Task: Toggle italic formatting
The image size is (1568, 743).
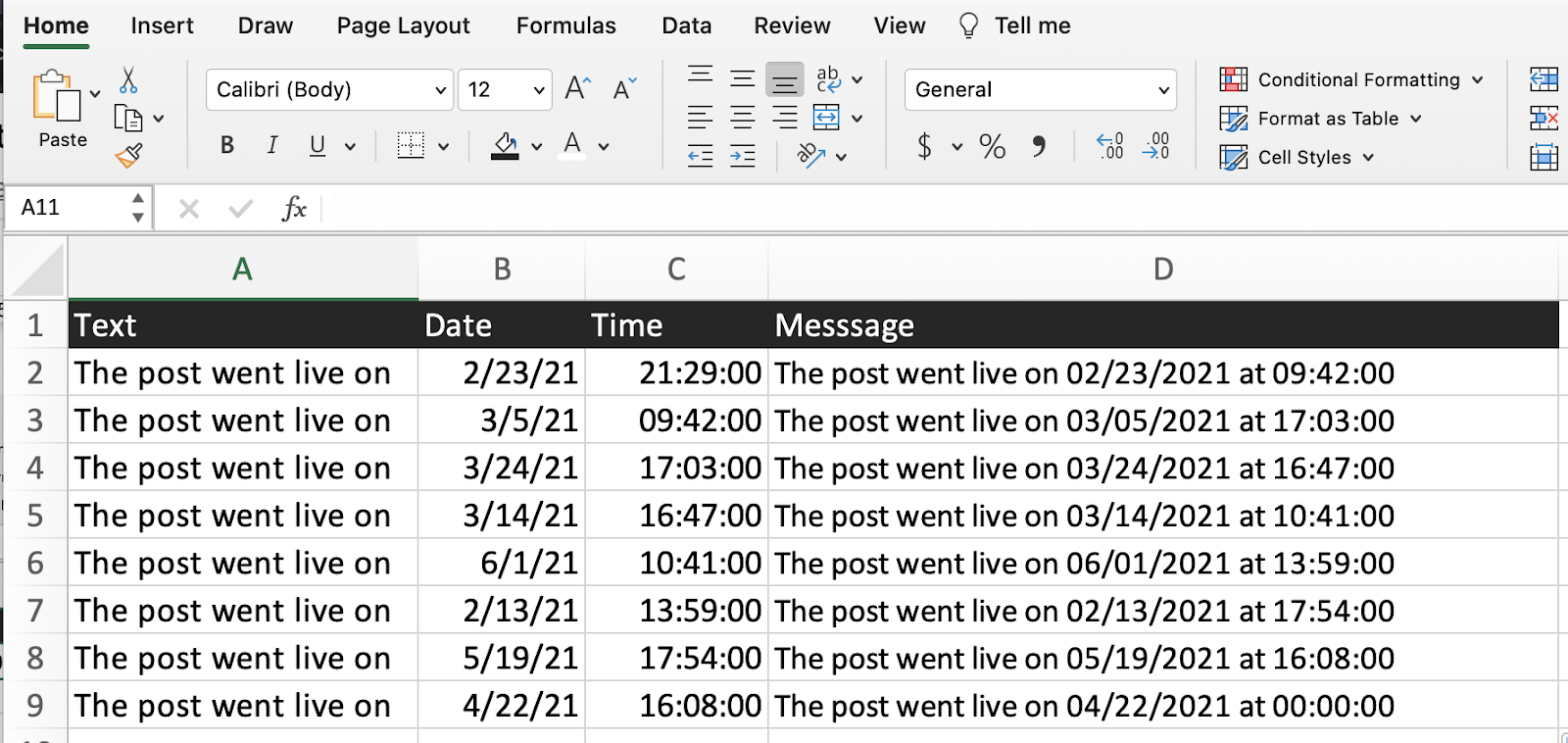Action: pyautogui.click(x=271, y=146)
